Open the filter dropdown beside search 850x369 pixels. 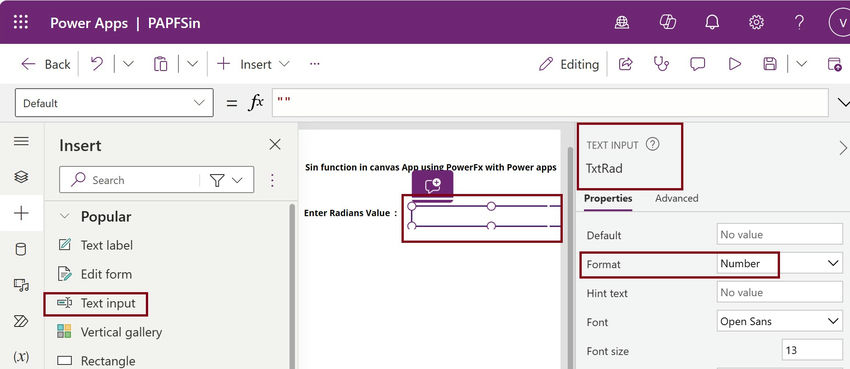click(x=226, y=180)
